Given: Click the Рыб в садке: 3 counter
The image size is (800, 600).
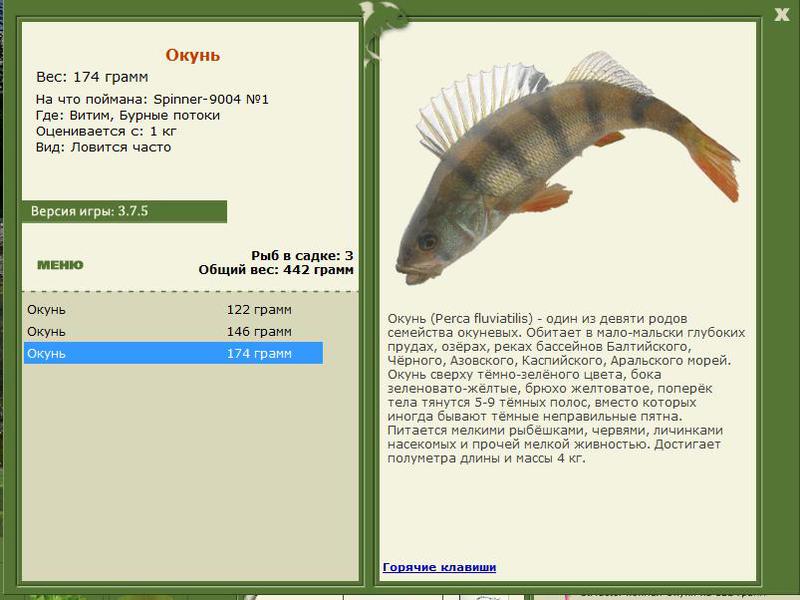Looking at the screenshot, I should [302, 256].
